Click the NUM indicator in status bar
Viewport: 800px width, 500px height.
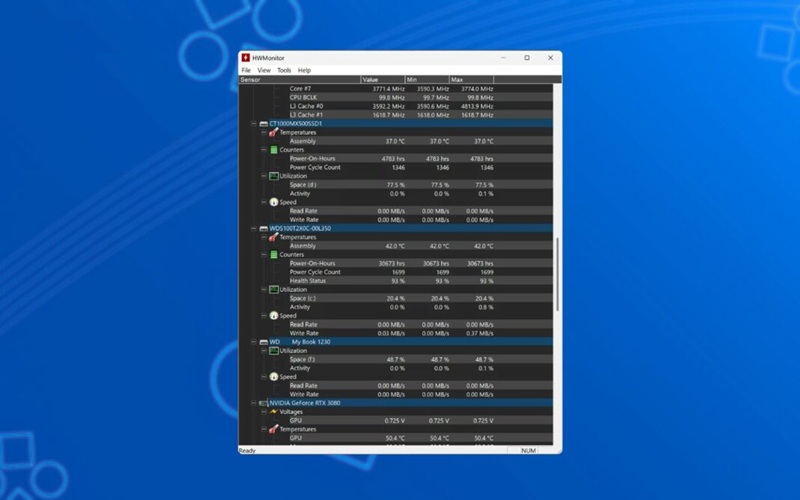pyautogui.click(x=528, y=451)
